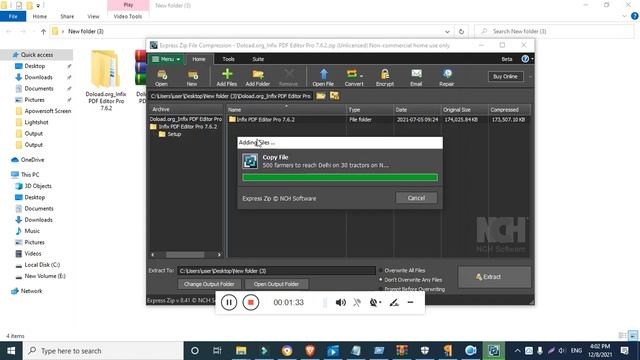640x360 pixels.
Task: Open Brave browser from the taskbar
Action: 310,351
